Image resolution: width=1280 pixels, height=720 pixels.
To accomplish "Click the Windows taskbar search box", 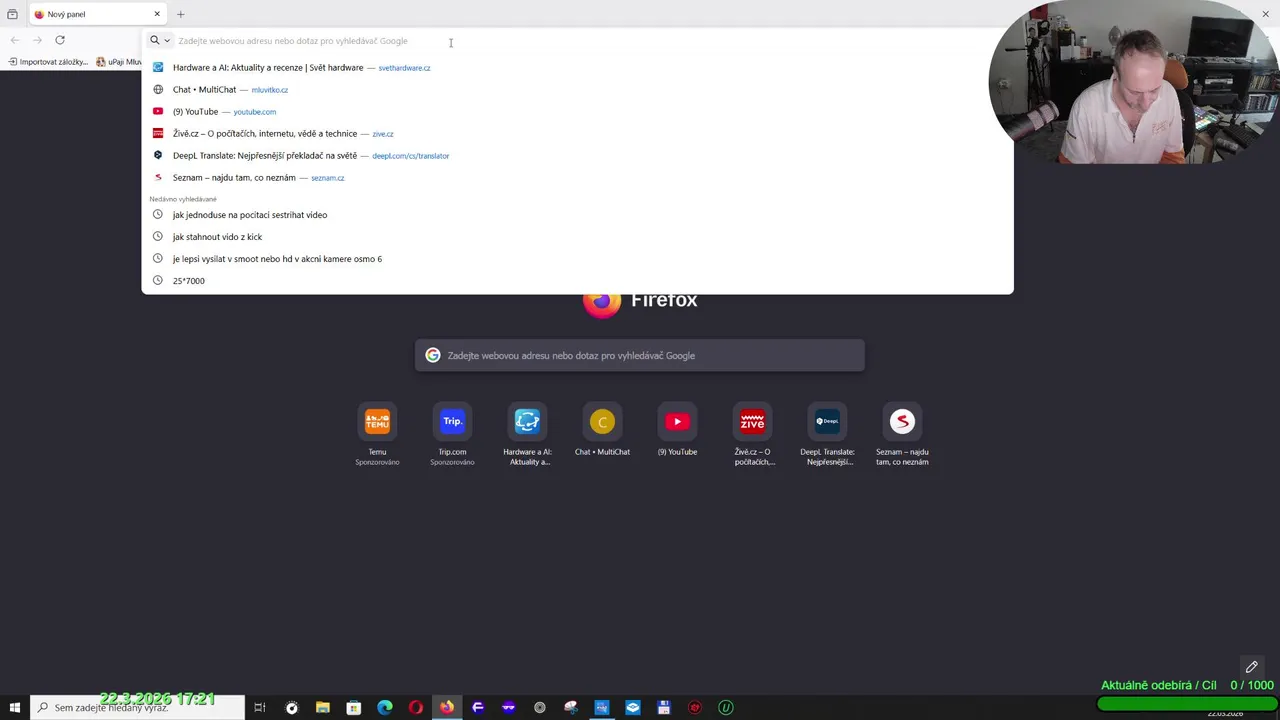I will point(137,708).
